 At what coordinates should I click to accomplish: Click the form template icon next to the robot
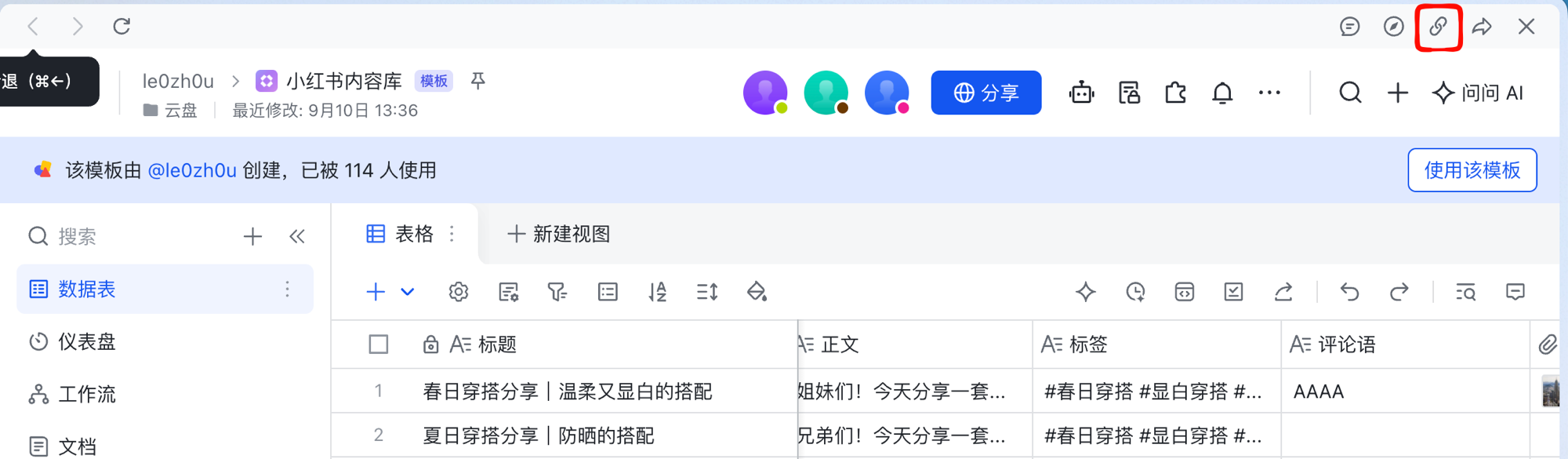point(1129,93)
